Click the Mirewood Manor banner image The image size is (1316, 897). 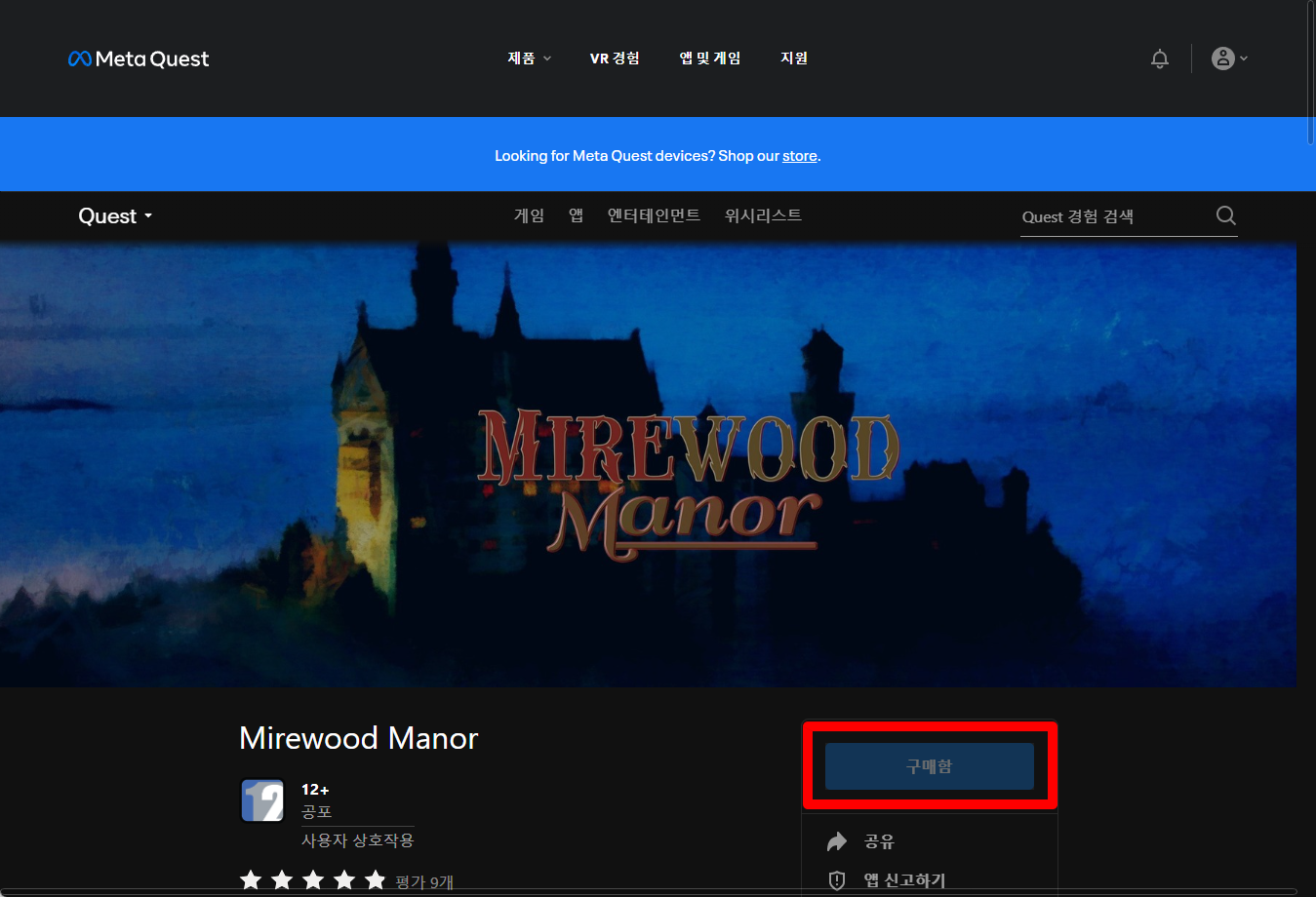pyautogui.click(x=648, y=465)
